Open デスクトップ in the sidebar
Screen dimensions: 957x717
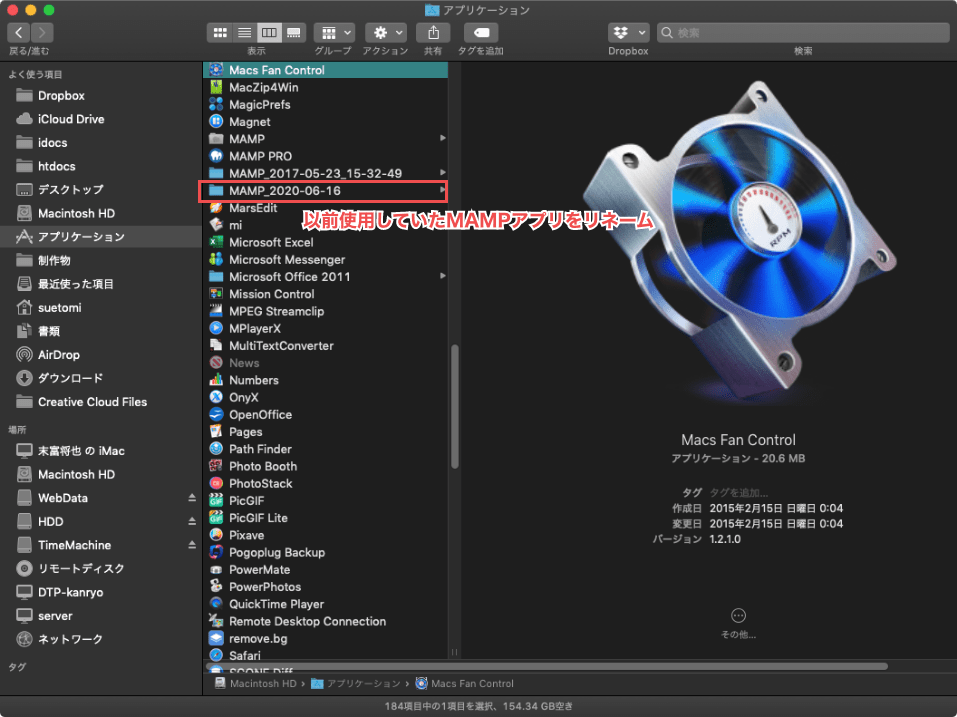pos(70,190)
